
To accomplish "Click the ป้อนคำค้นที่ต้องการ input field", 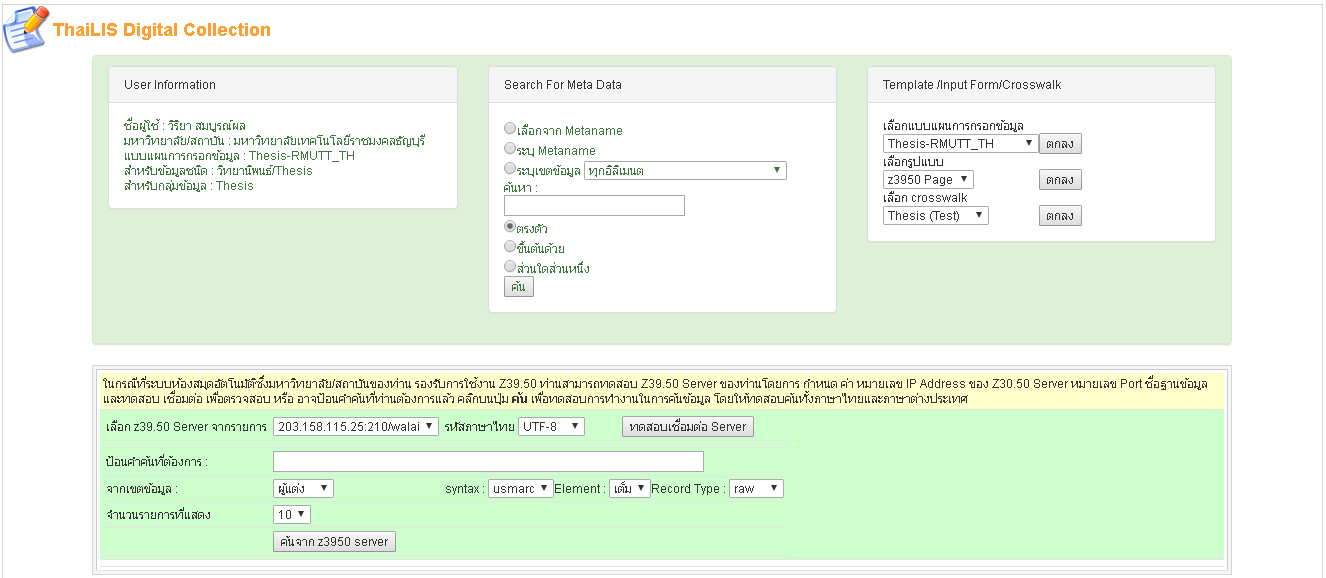I will pyautogui.click(x=488, y=461).
